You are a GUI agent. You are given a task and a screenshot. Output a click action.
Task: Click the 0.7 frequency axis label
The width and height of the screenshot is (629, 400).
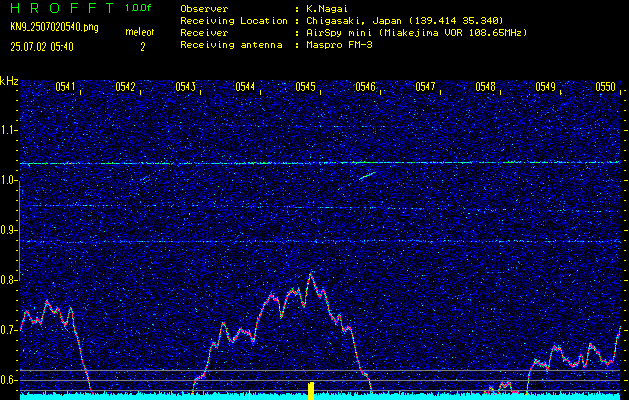8,330
